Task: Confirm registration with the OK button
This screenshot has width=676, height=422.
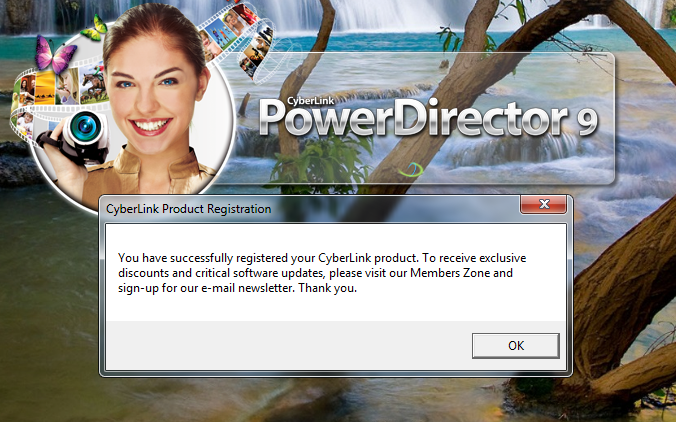Action: (x=516, y=346)
